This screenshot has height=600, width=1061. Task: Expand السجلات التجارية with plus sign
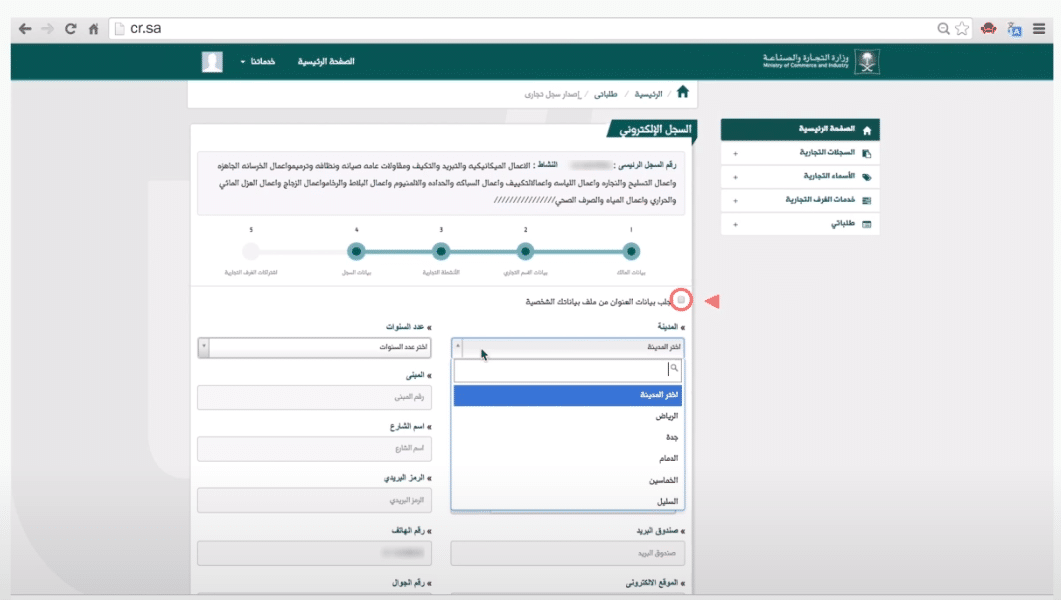click(x=736, y=154)
